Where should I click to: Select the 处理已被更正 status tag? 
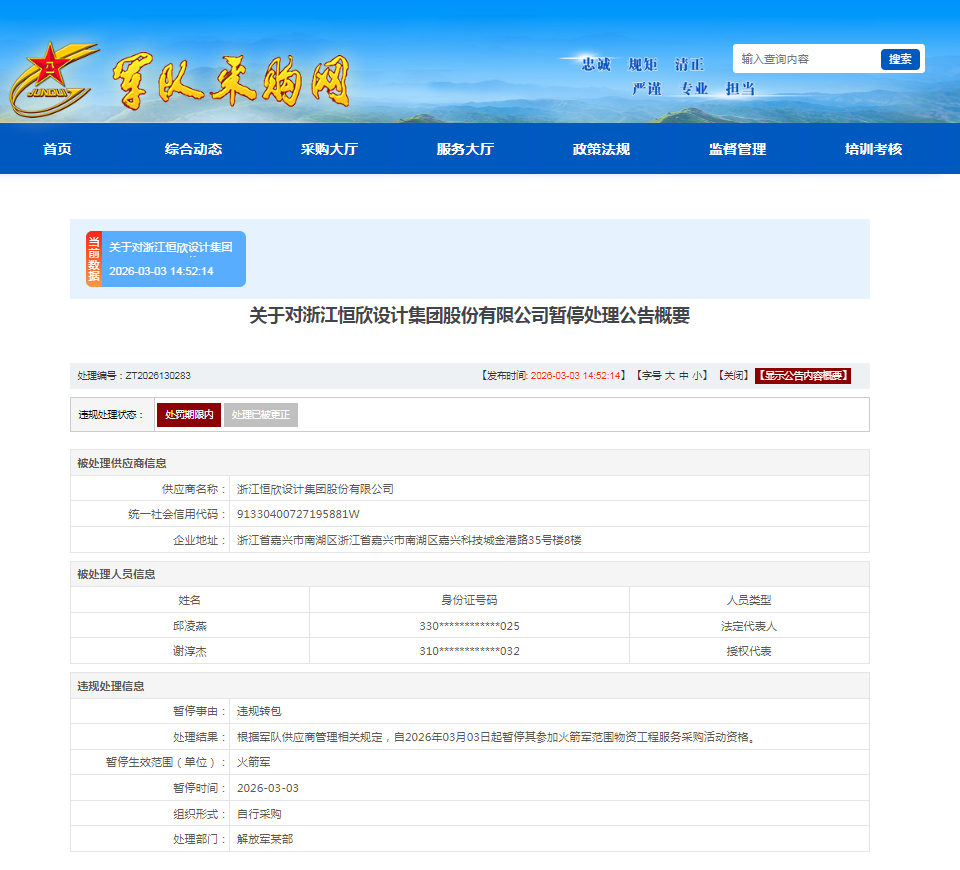coord(260,415)
